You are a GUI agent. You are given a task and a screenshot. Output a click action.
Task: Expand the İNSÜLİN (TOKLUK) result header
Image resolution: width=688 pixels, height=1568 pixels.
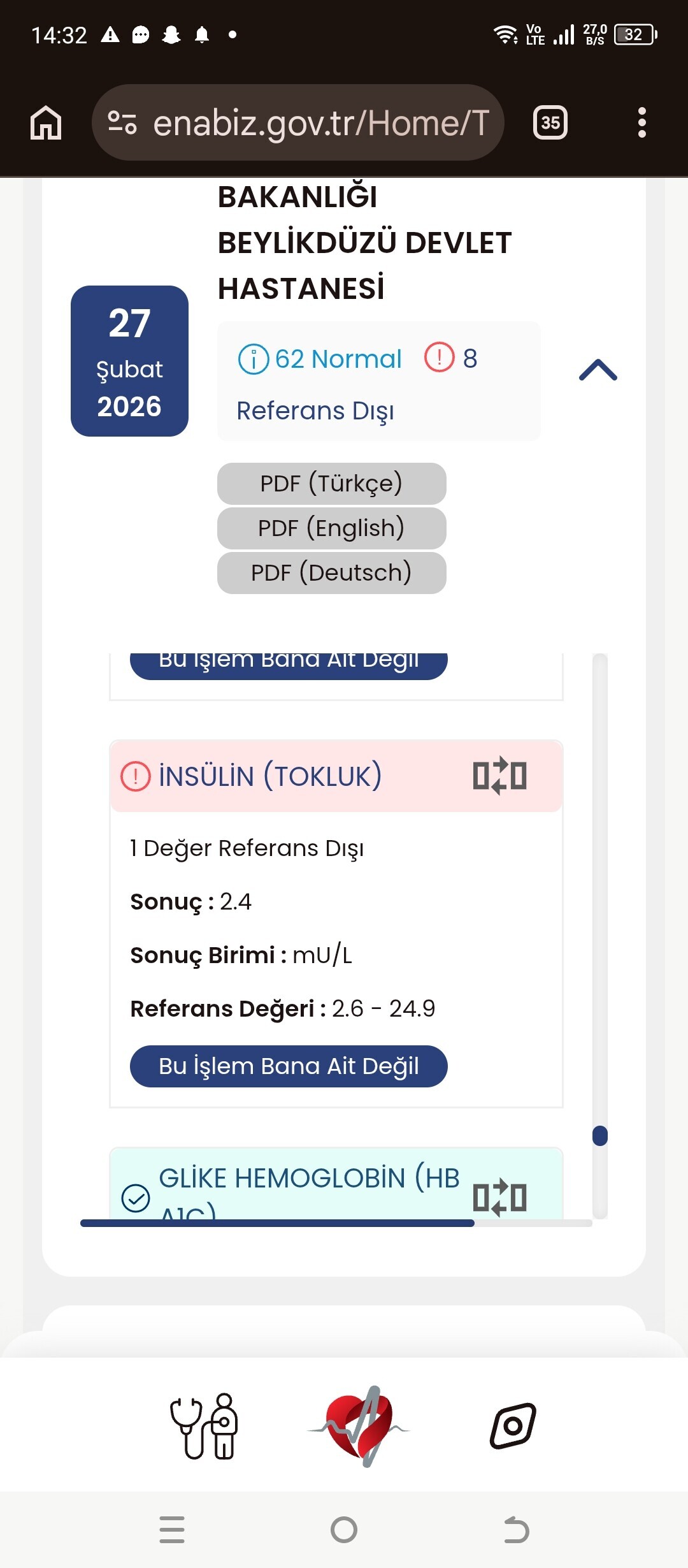[270, 776]
